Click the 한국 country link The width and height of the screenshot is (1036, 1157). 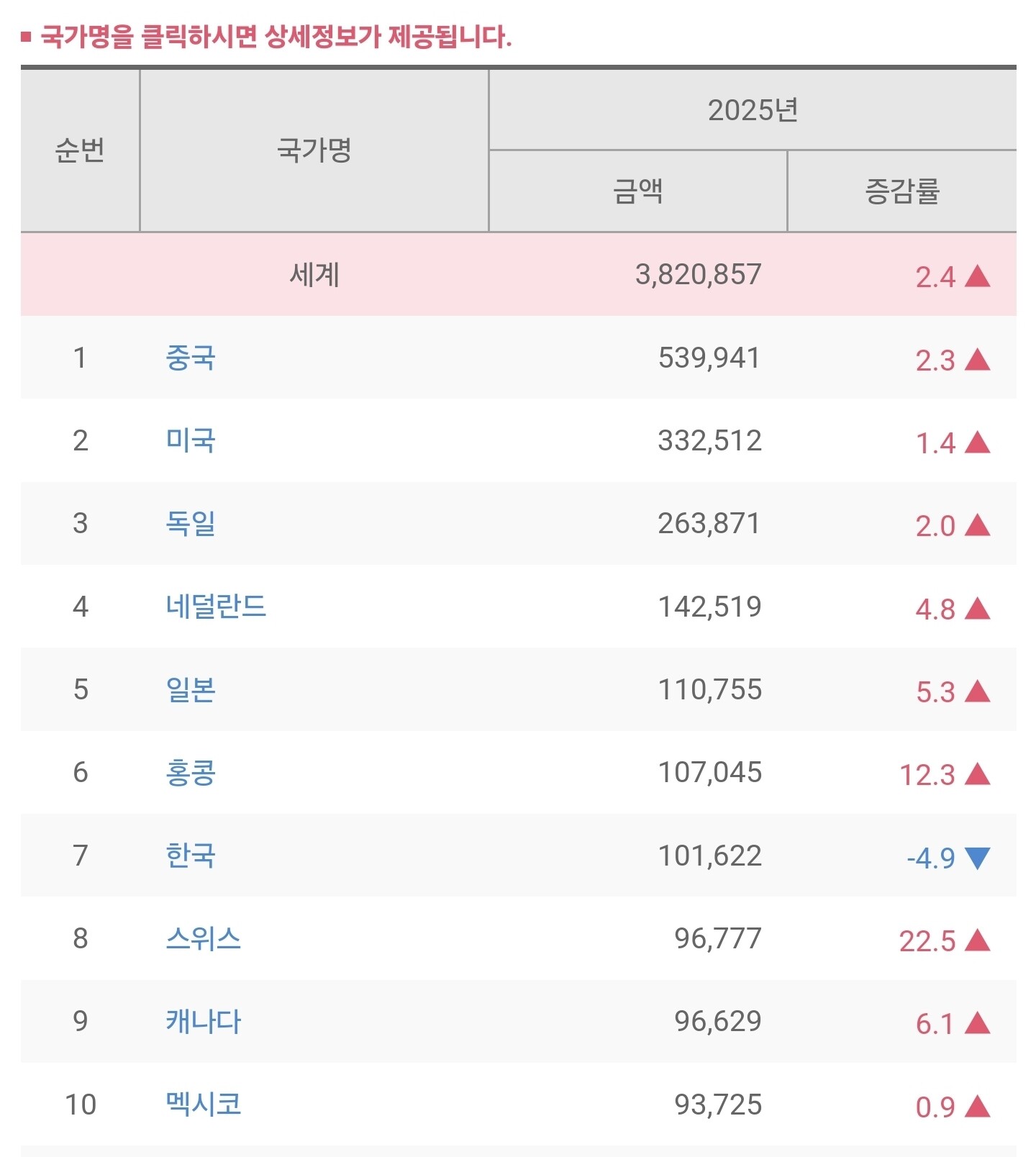pyautogui.click(x=191, y=856)
